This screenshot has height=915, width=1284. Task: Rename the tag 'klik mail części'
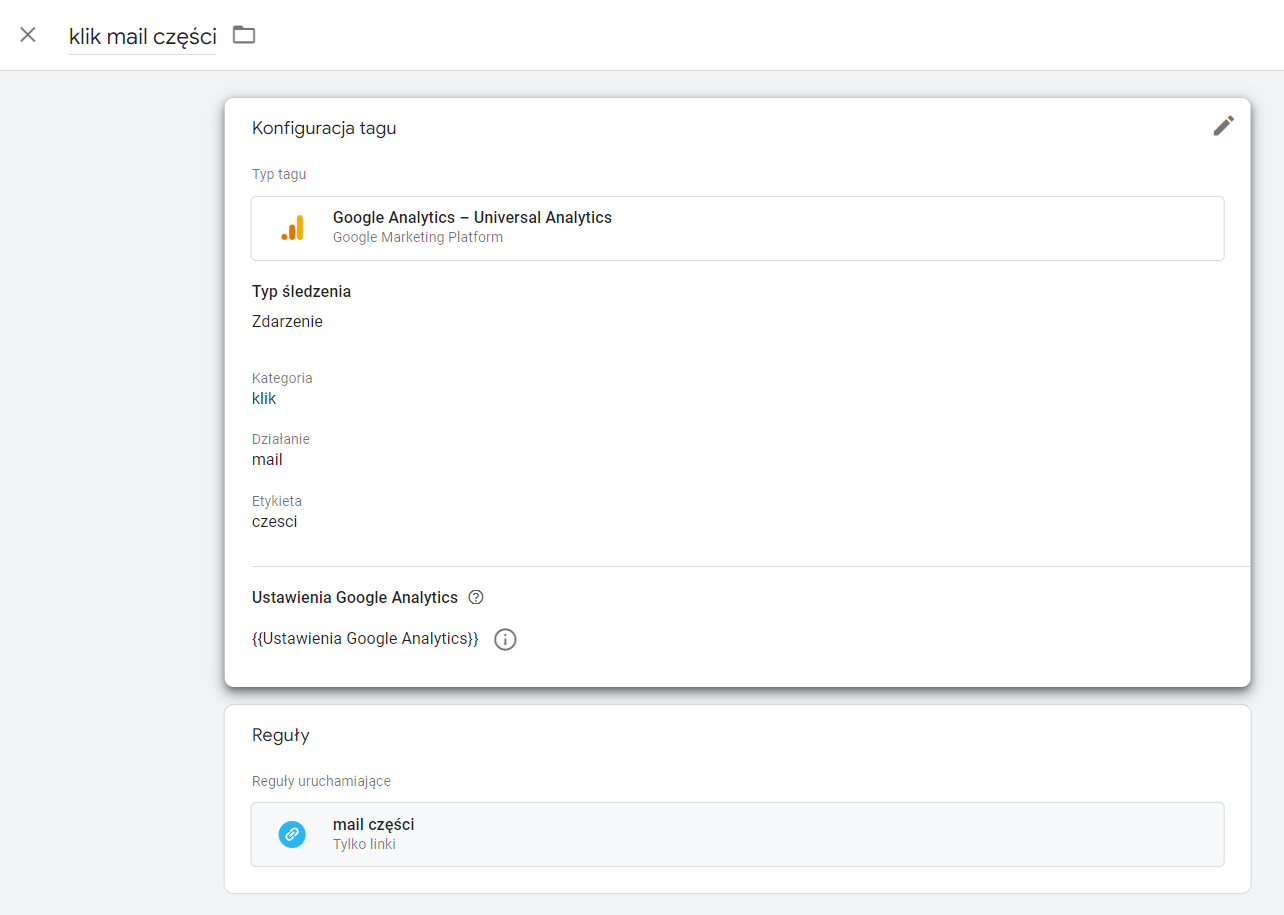142,37
